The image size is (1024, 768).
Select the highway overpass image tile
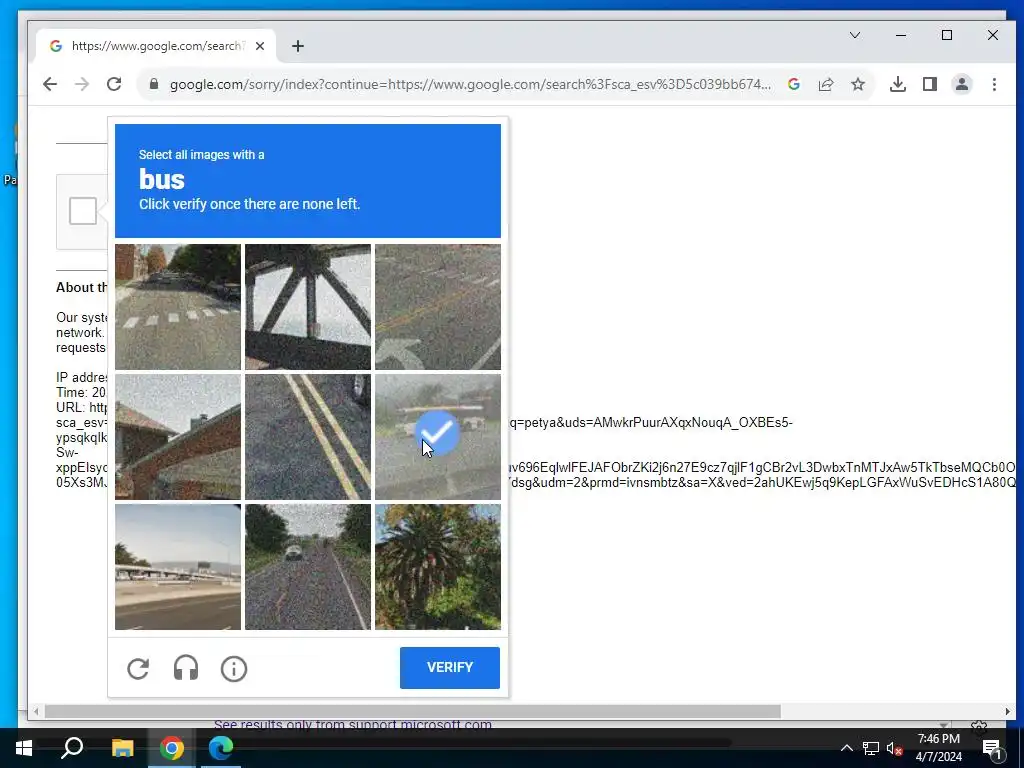pyautogui.click(x=178, y=567)
